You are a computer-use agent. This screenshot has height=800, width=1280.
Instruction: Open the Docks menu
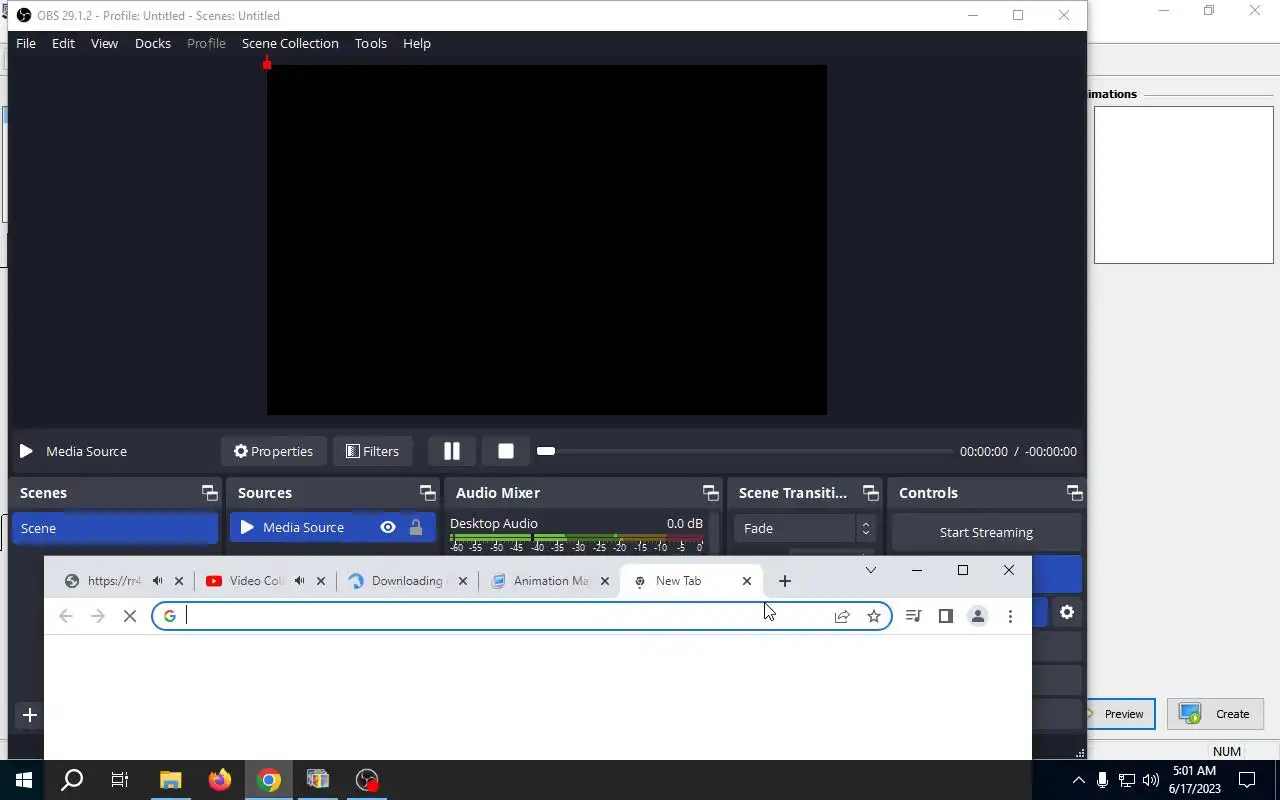pos(153,43)
